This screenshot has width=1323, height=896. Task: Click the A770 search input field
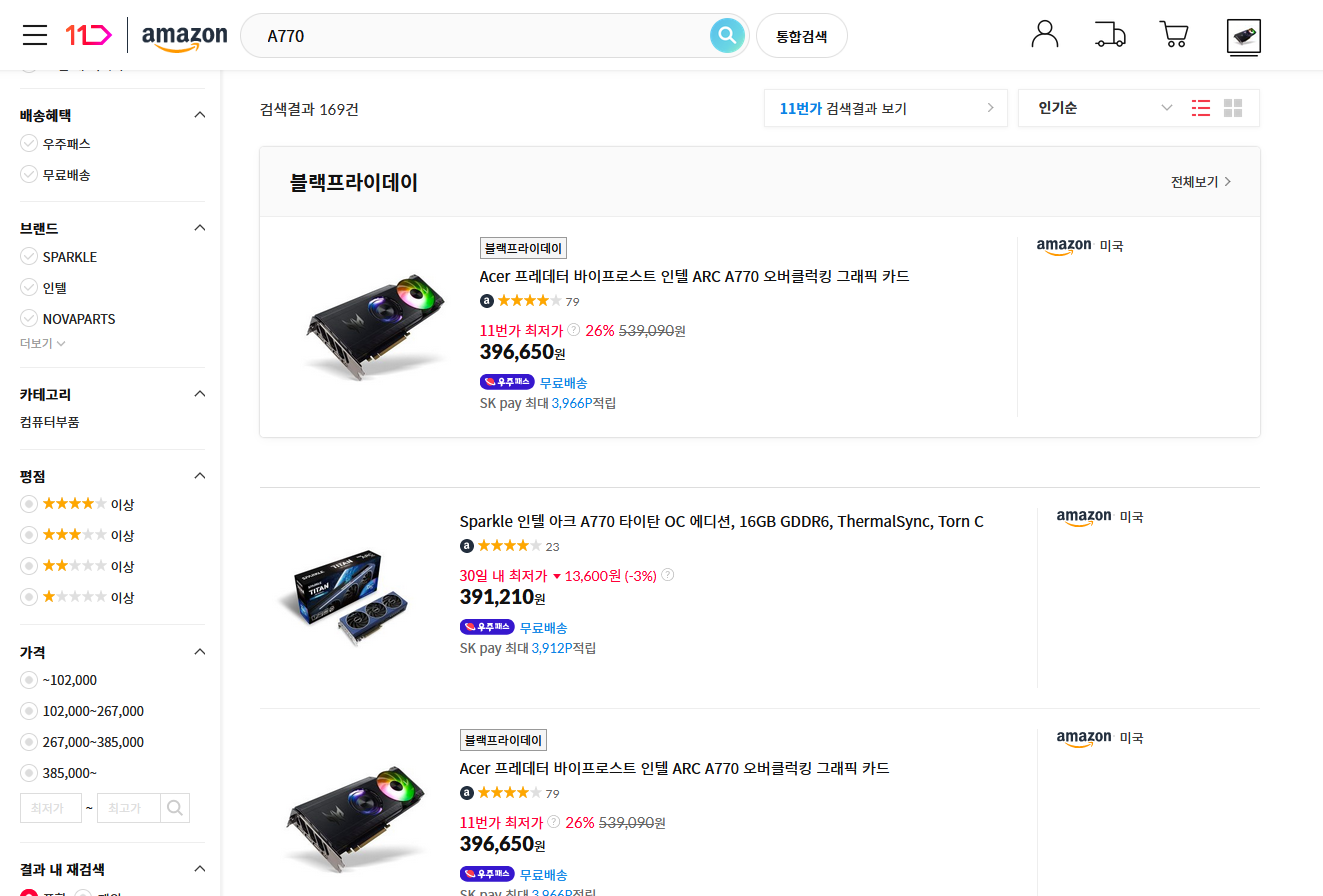480,36
